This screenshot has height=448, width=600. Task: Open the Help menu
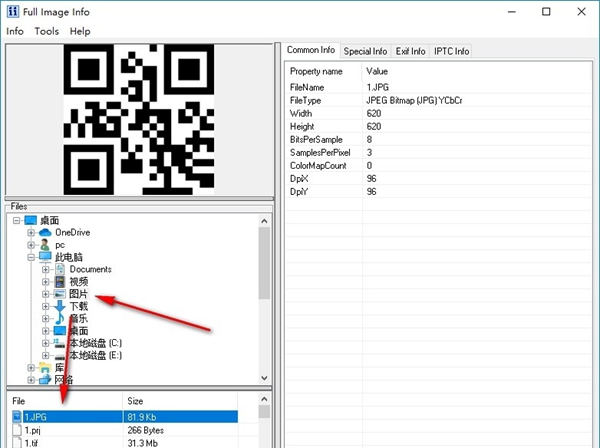coord(80,31)
